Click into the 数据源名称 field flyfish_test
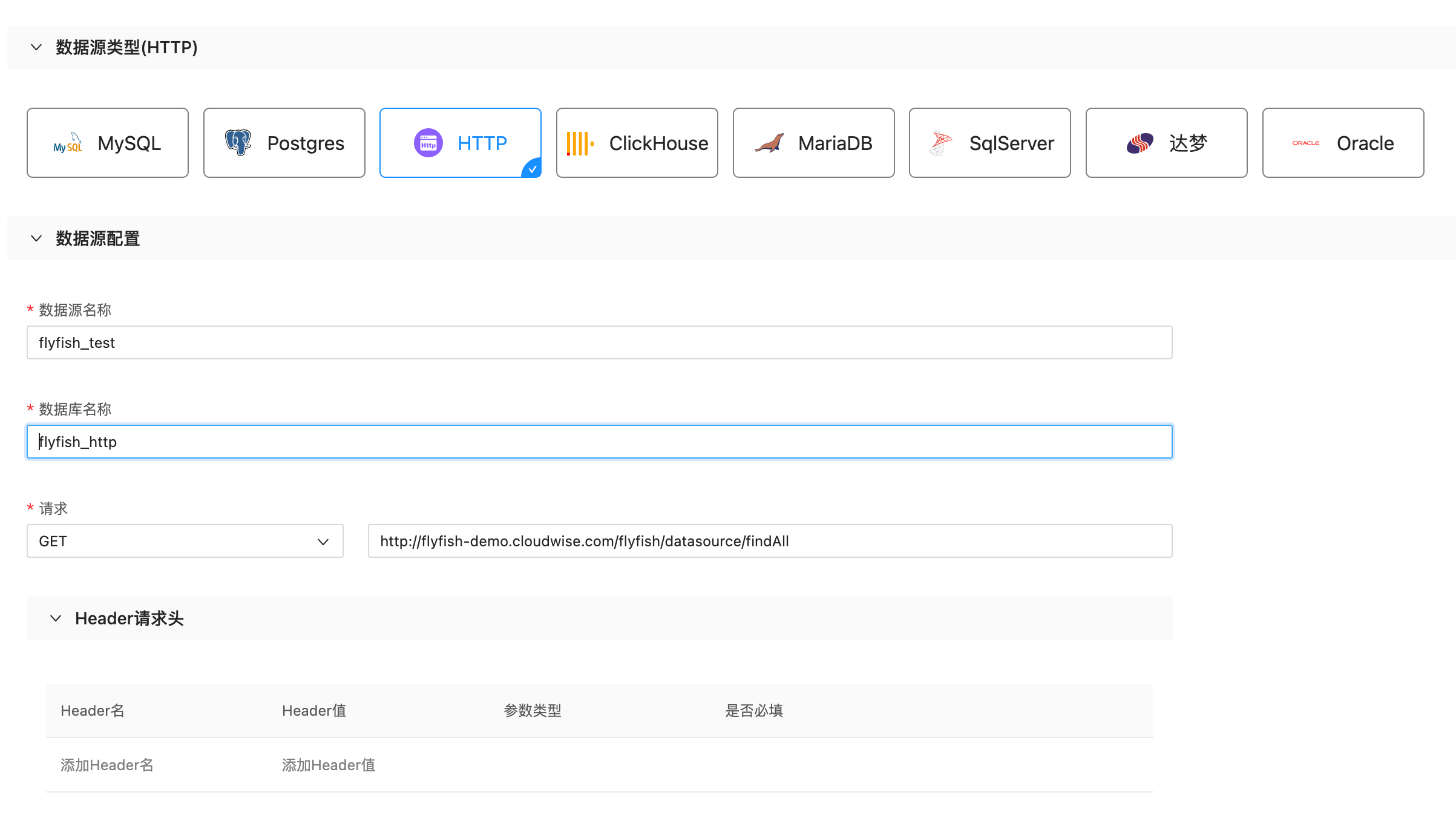Viewport: 1456px width, 824px height. tap(599, 342)
